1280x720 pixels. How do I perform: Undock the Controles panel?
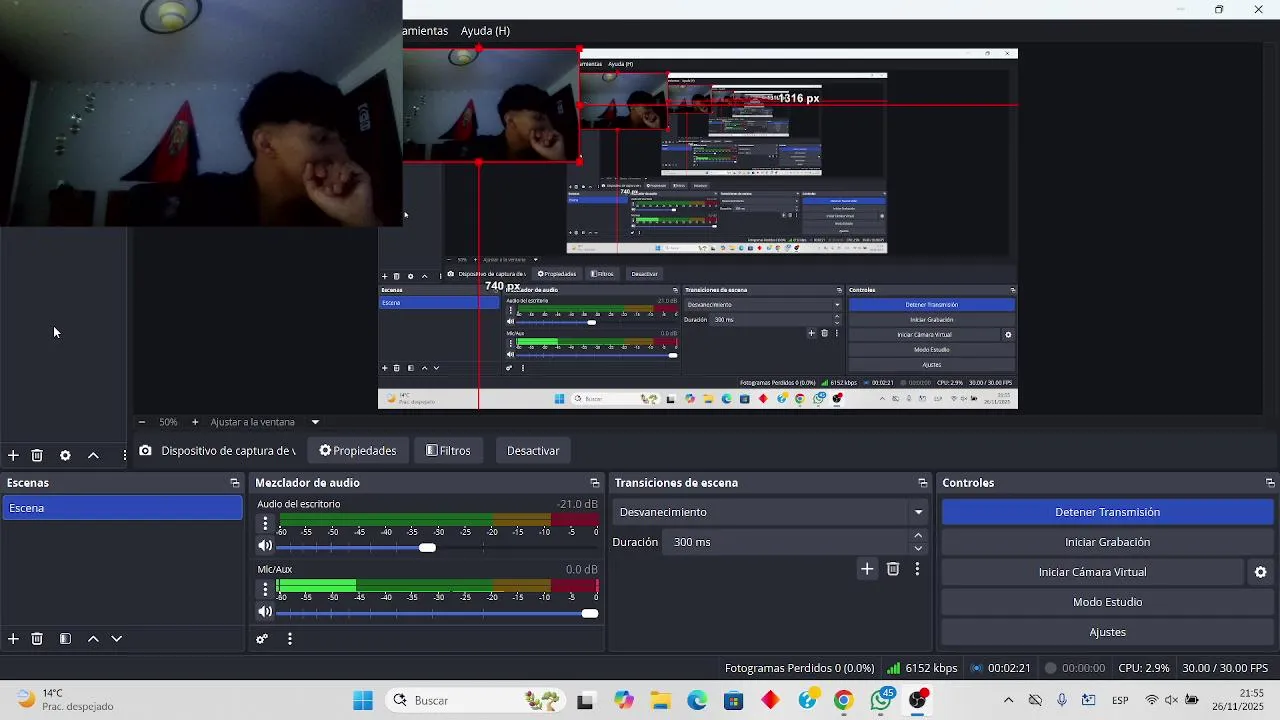(x=1270, y=483)
